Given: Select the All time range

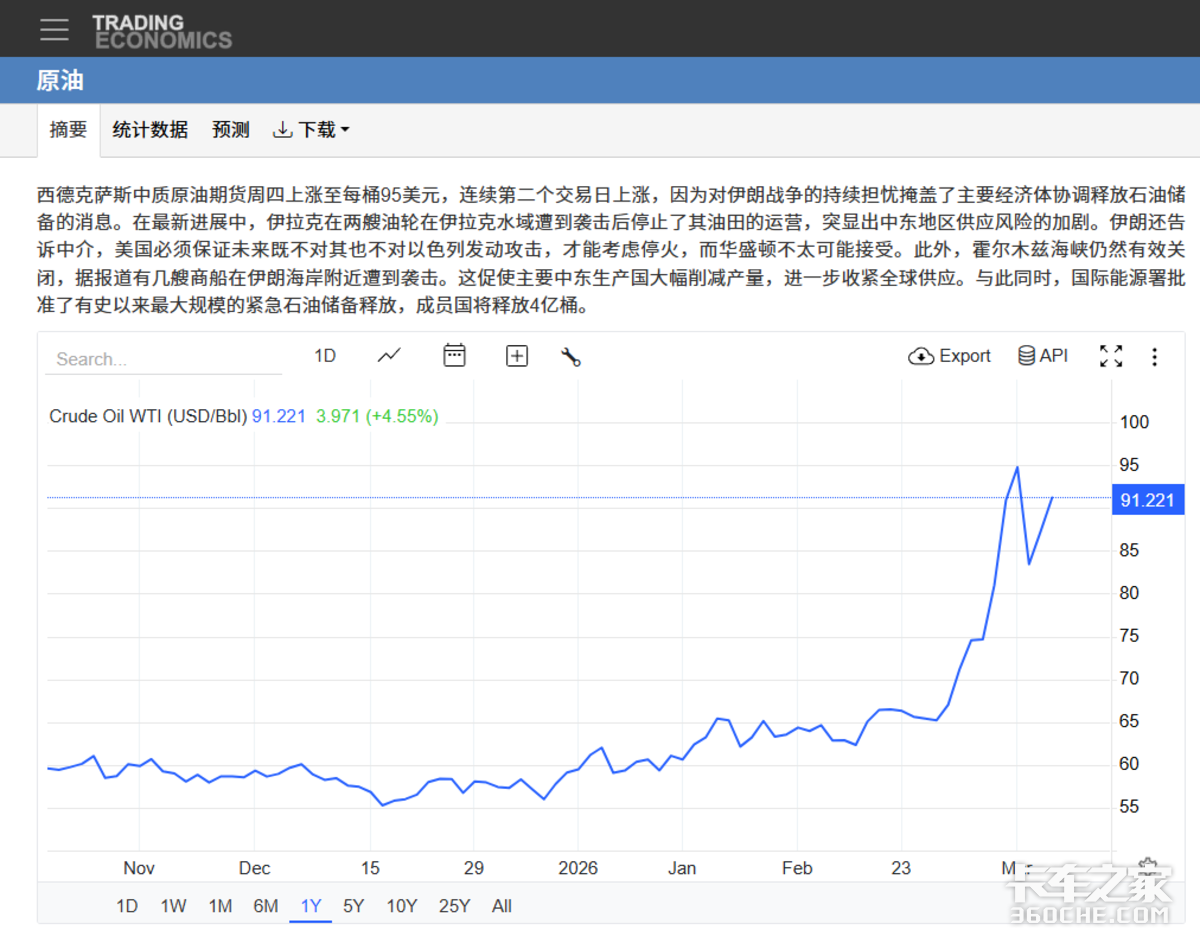Looking at the screenshot, I should click(502, 906).
